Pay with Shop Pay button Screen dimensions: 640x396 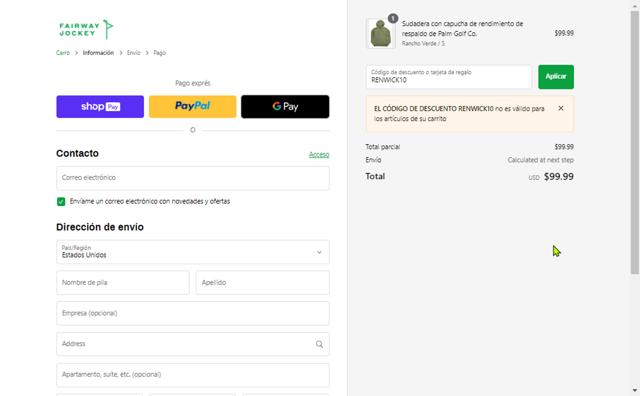[x=100, y=107]
